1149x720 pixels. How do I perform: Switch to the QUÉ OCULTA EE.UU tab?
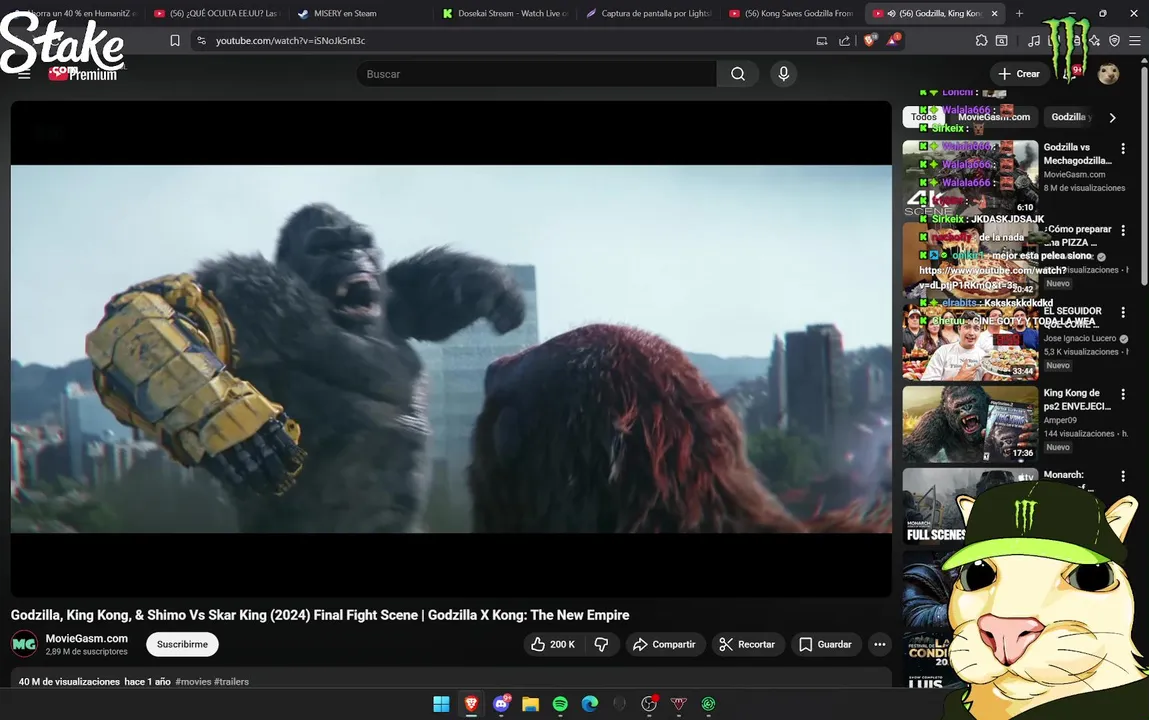click(217, 13)
